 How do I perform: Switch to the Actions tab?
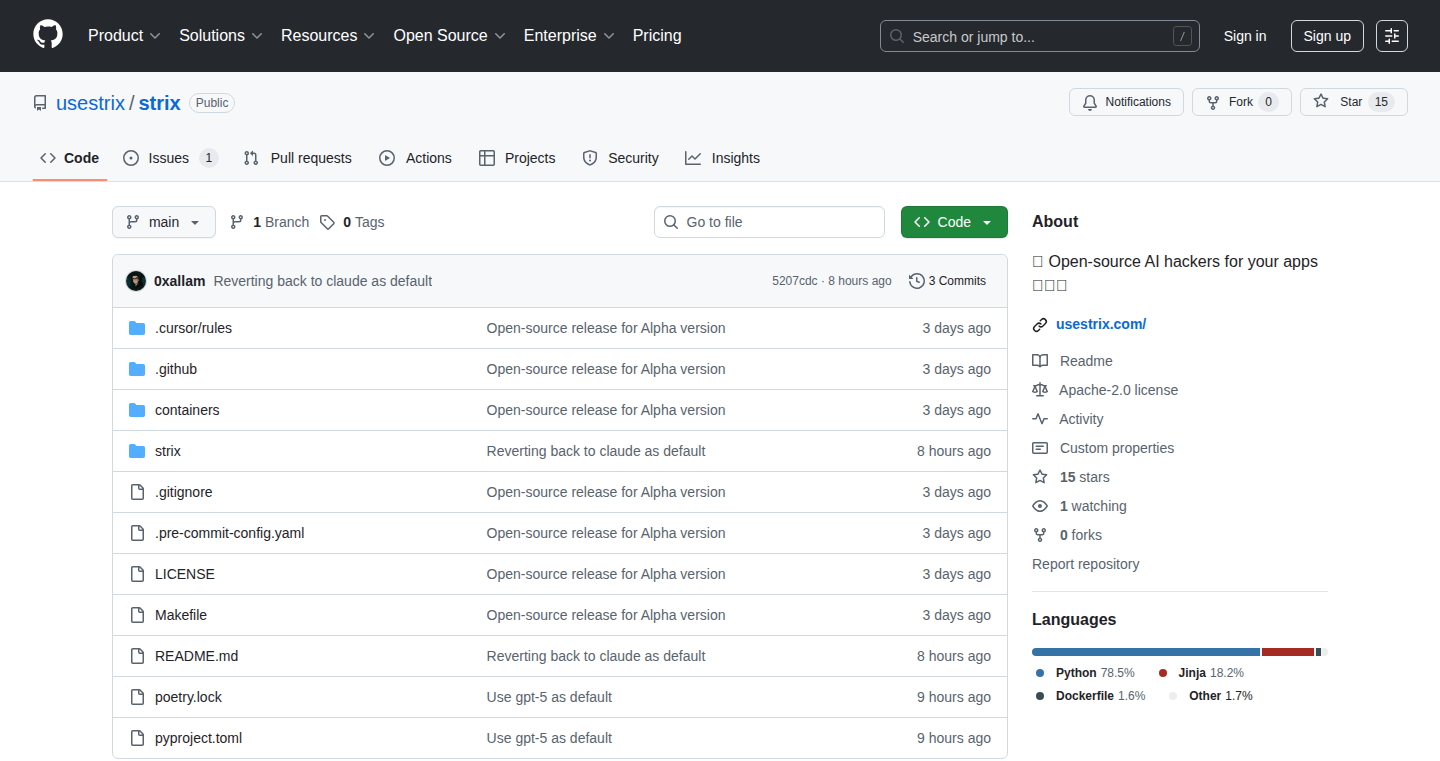click(416, 158)
